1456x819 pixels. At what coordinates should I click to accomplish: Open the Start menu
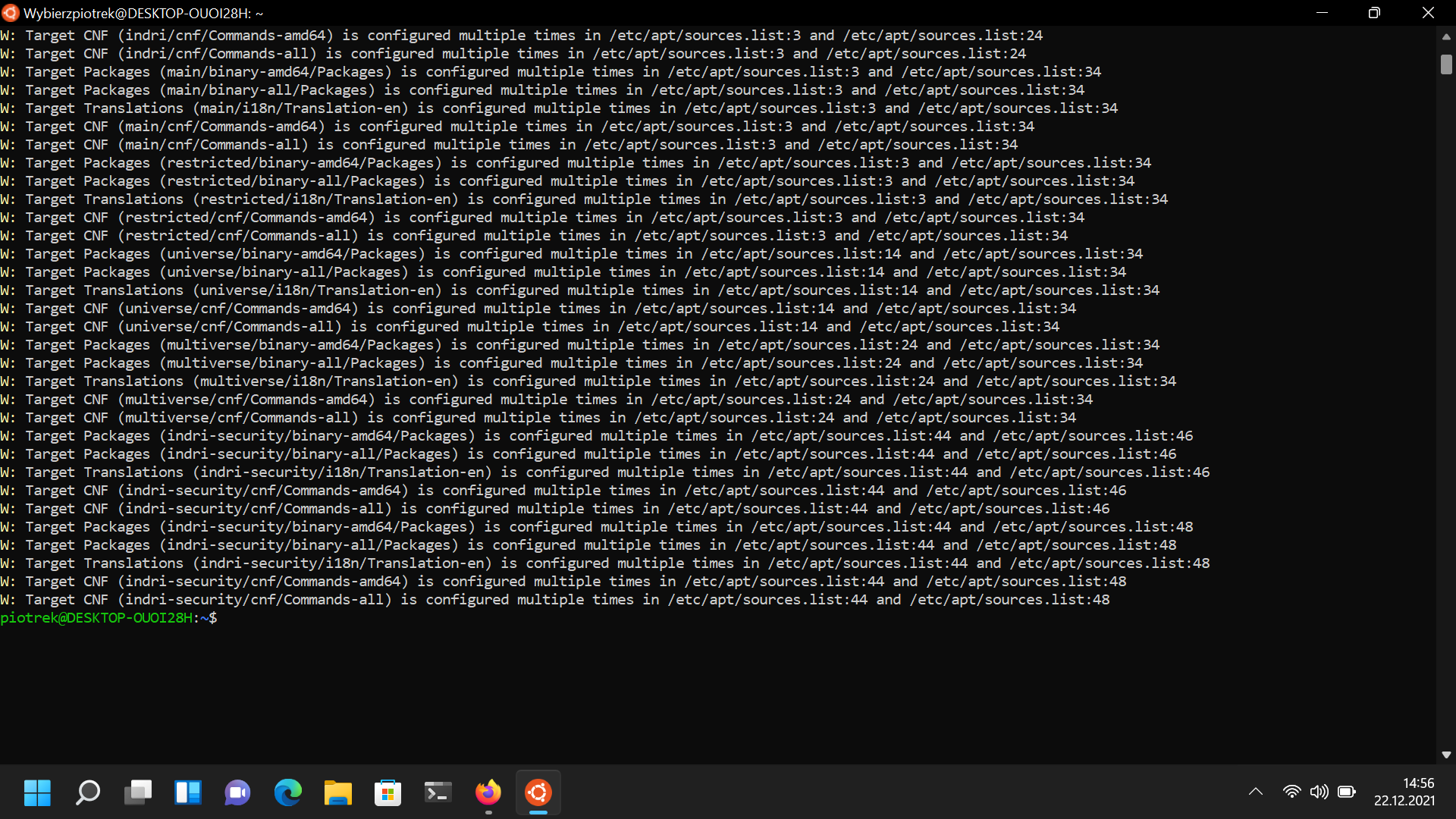(36, 792)
